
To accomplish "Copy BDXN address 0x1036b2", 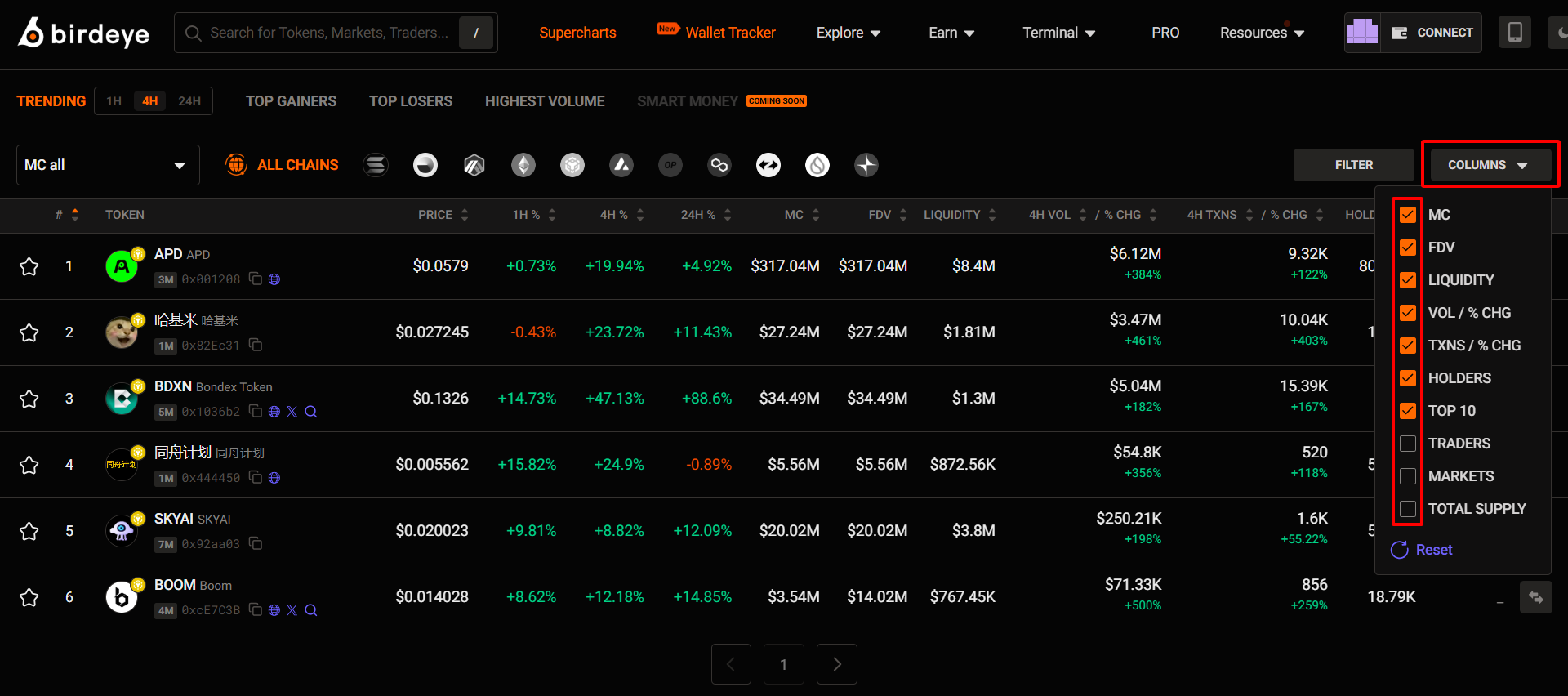I will tap(256, 412).
